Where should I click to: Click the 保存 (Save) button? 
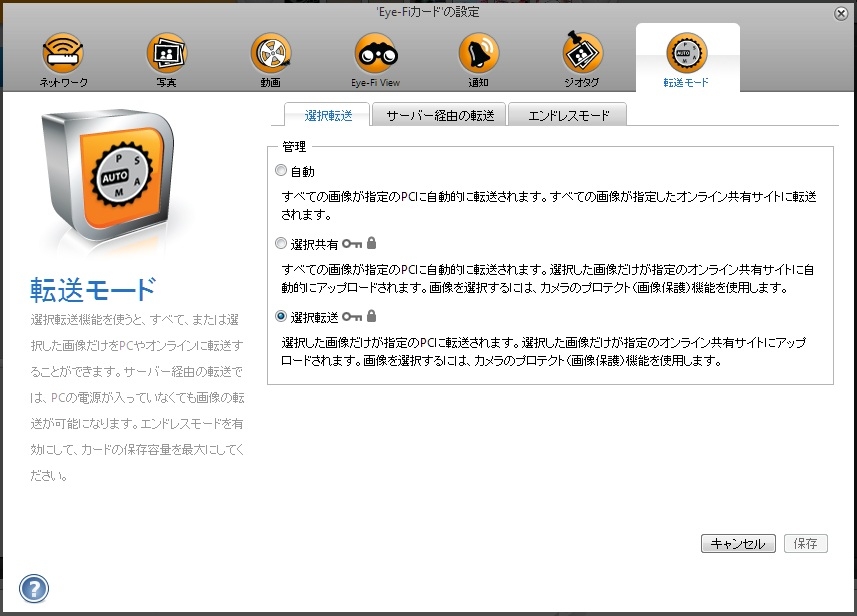(x=806, y=543)
